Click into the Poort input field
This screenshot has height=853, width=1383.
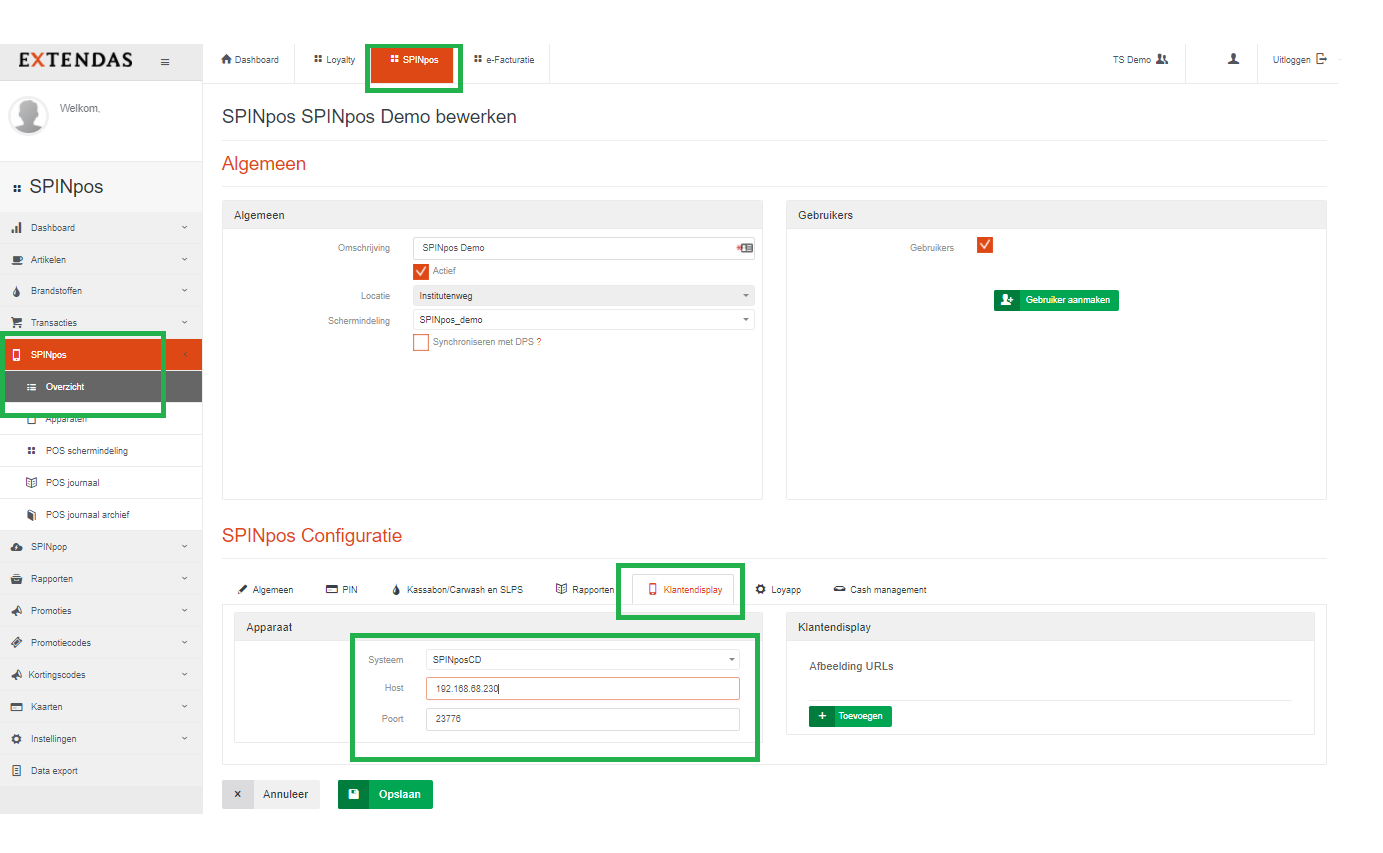pyautogui.click(x=582, y=719)
